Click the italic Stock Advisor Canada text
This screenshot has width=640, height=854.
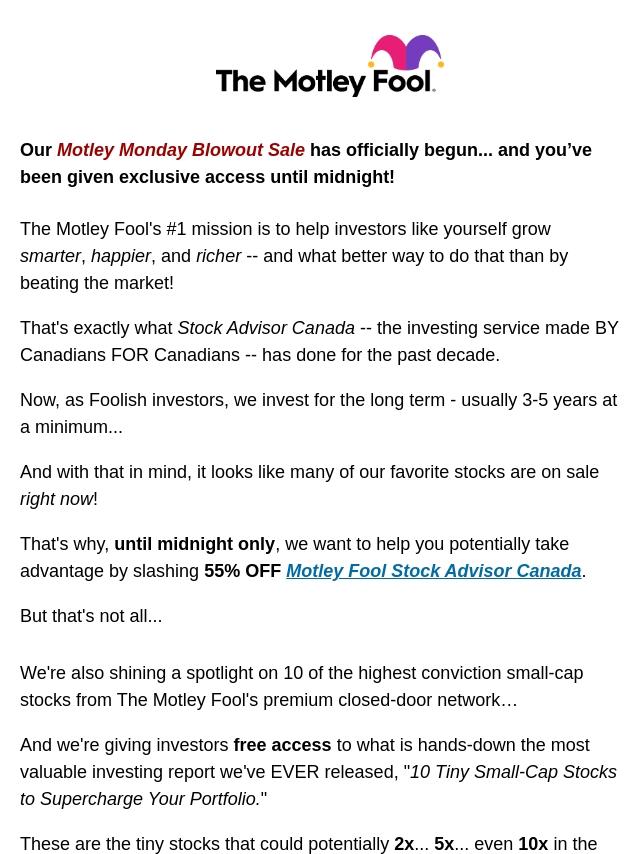coord(266,328)
